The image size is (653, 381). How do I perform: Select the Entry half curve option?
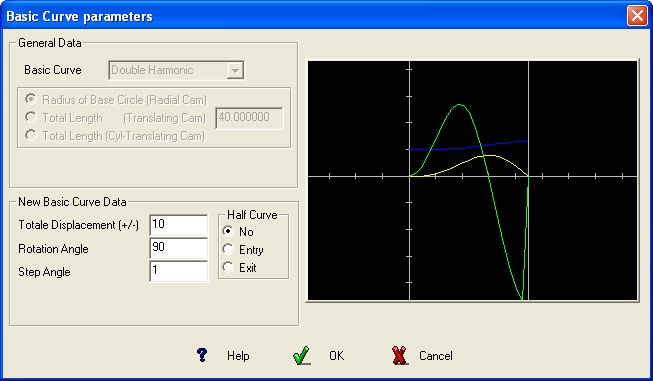228,249
